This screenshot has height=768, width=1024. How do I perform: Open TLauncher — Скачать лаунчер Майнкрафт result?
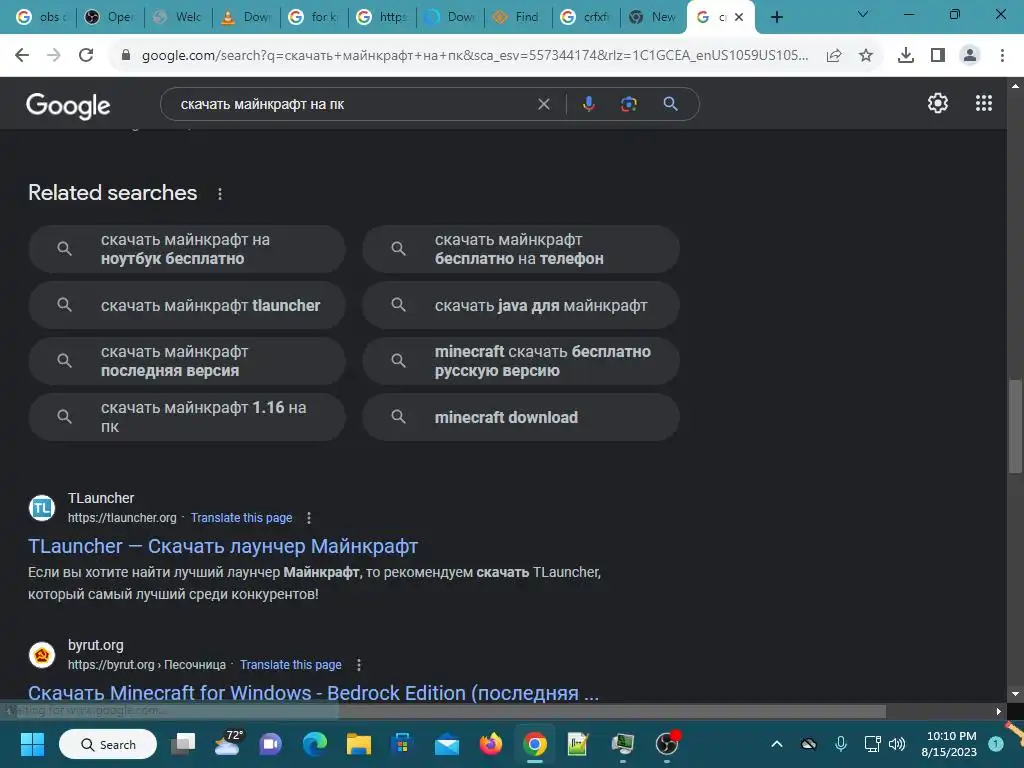pyautogui.click(x=223, y=546)
